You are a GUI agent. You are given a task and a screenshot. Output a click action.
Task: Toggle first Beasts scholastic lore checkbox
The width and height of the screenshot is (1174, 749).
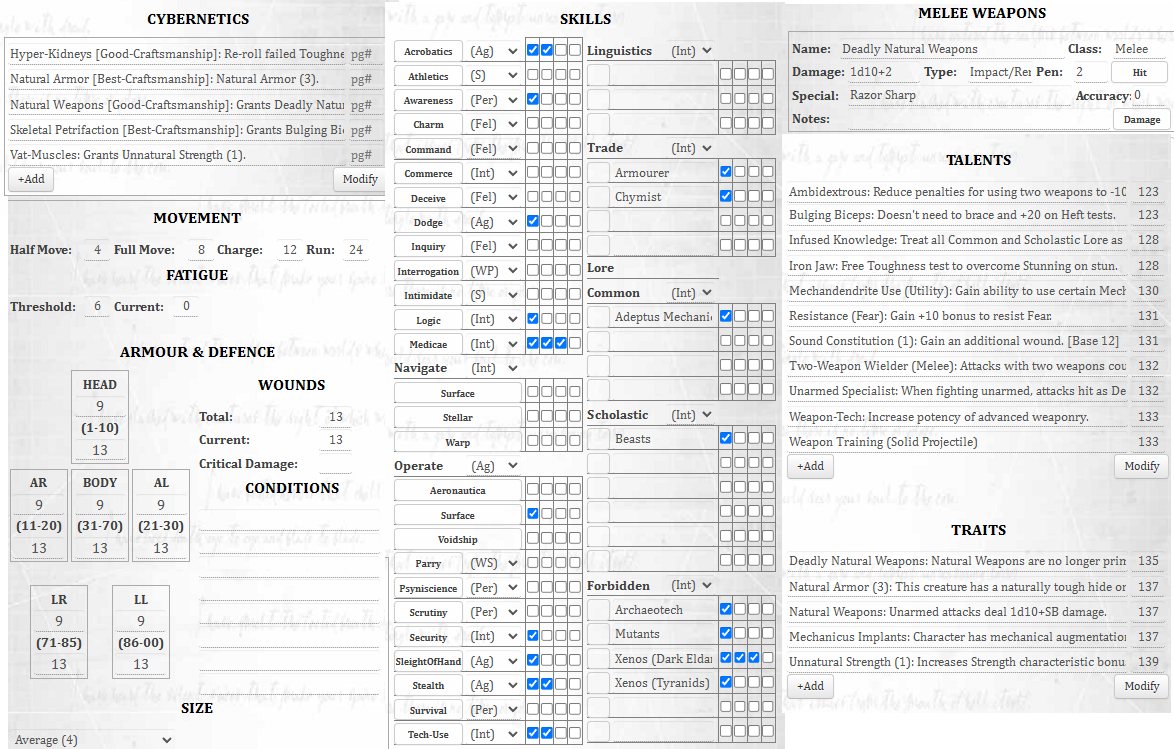pyautogui.click(x=726, y=437)
